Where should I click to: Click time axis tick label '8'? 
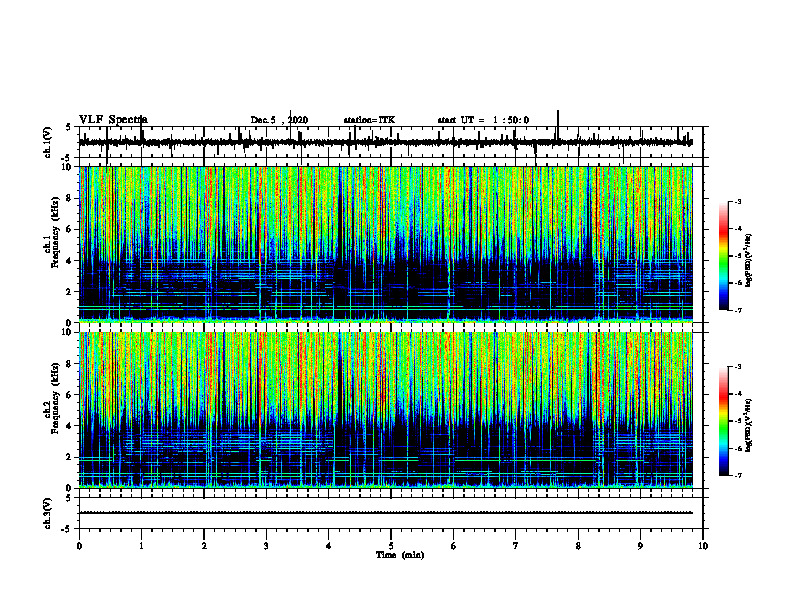(x=578, y=546)
